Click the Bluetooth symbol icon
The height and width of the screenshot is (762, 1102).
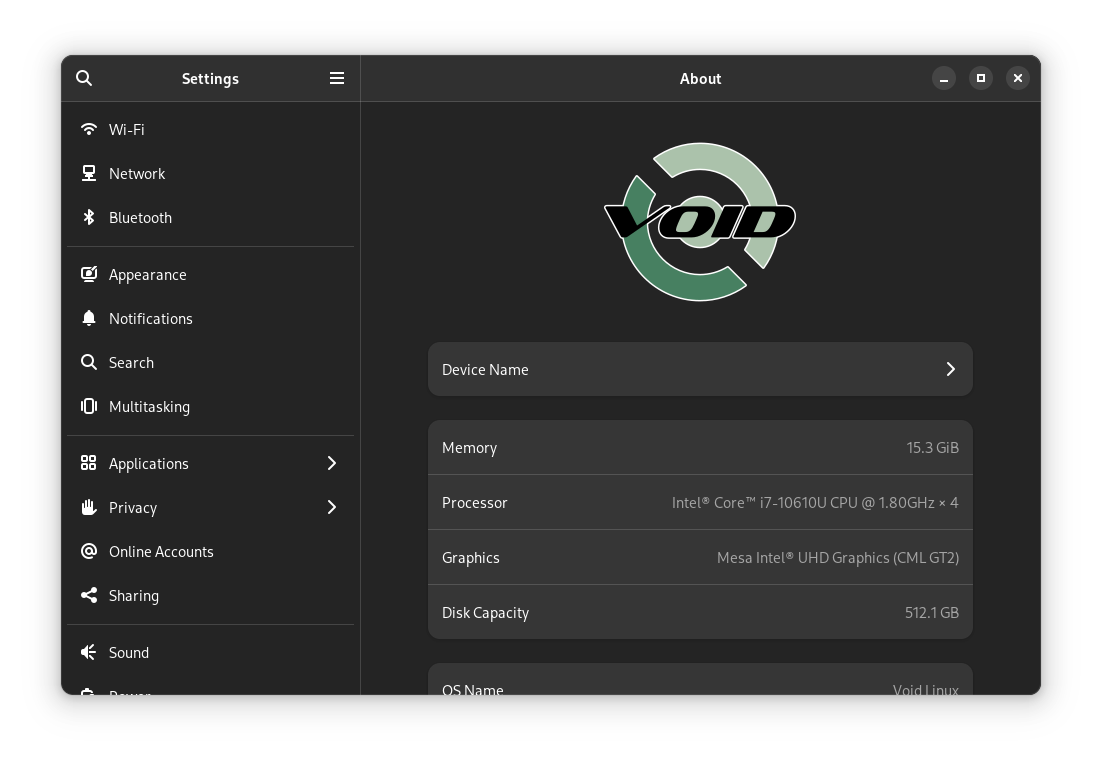click(89, 217)
